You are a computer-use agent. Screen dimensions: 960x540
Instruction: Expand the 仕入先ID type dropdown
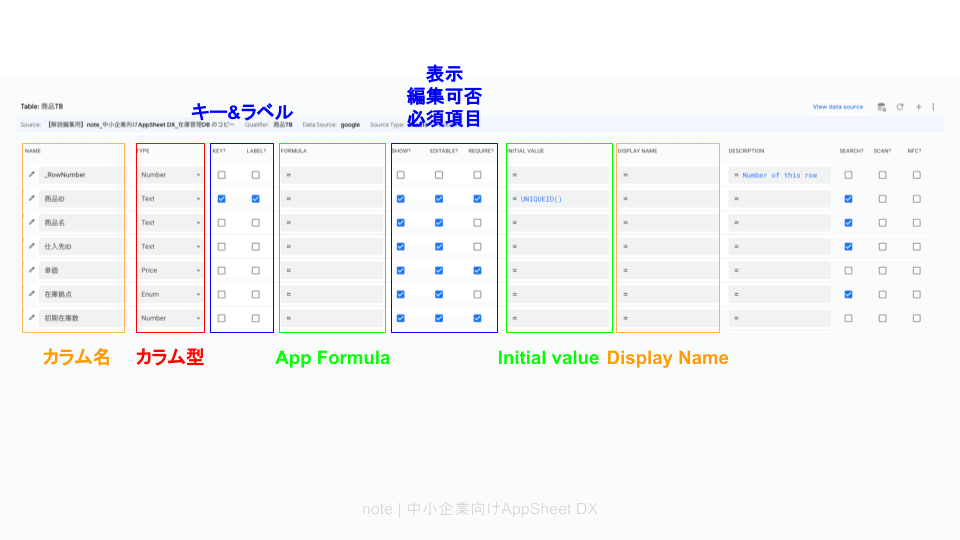click(170, 247)
